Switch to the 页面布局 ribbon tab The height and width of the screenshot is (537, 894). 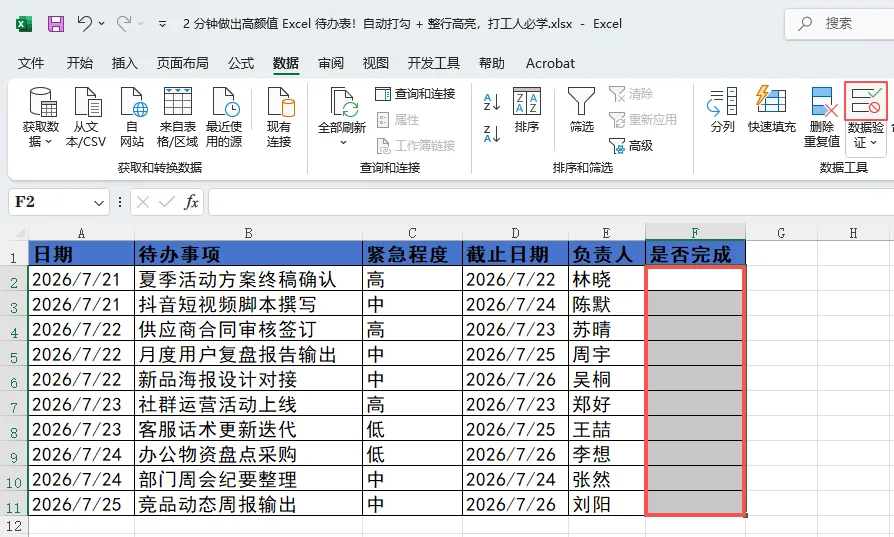coord(182,63)
